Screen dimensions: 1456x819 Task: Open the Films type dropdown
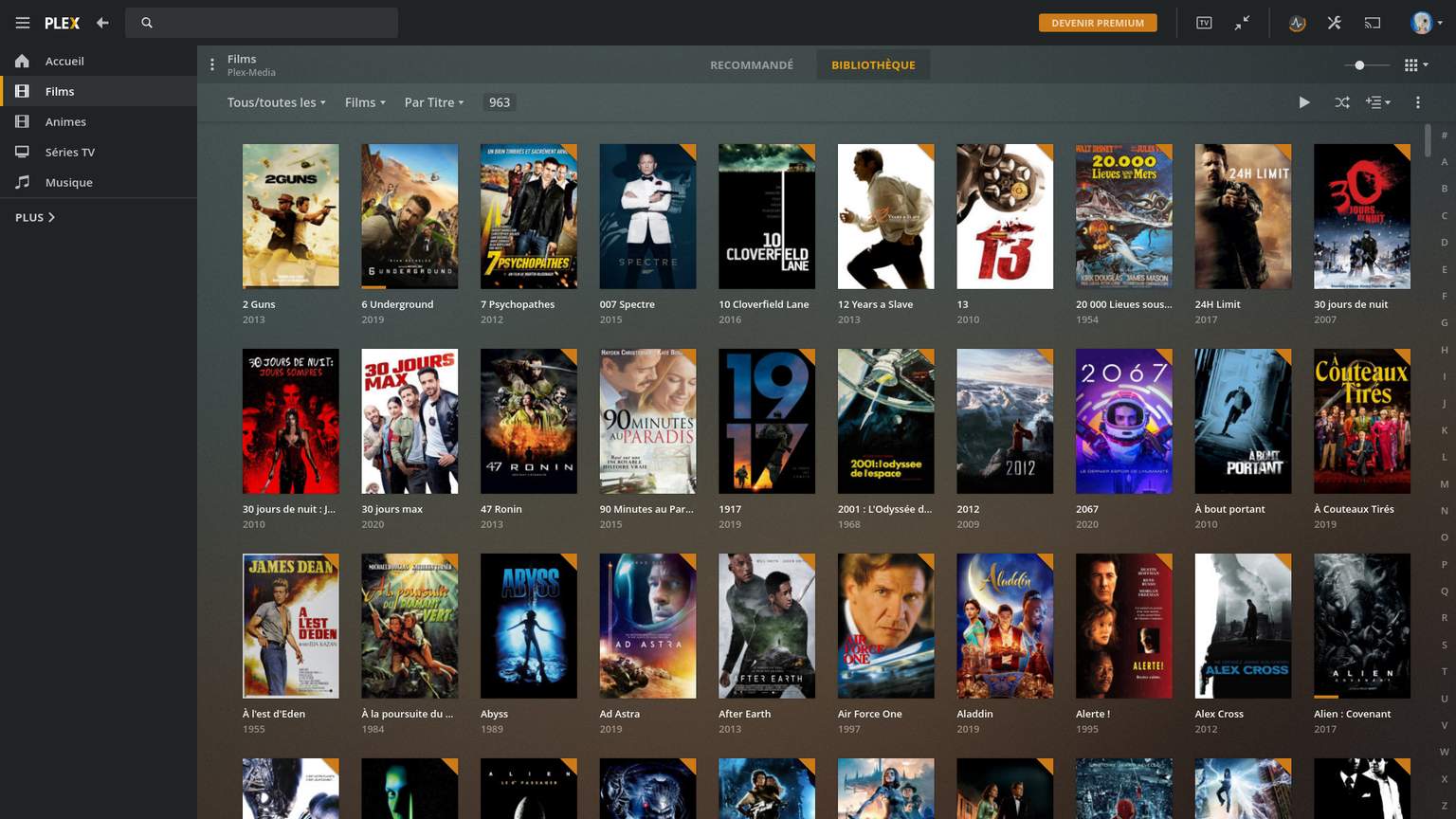(x=365, y=102)
